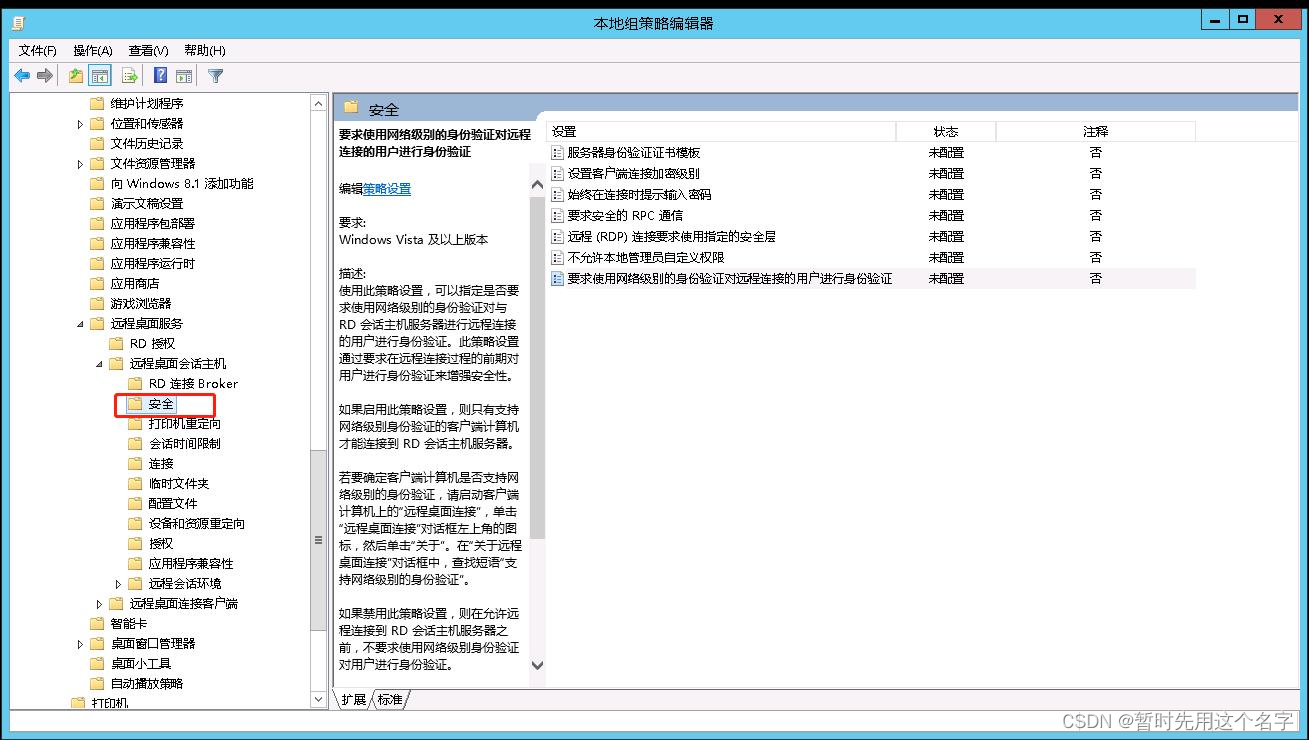The image size is (1309, 740).
Task: Click the forward navigation arrow icon
Action: pyautogui.click(x=45, y=75)
